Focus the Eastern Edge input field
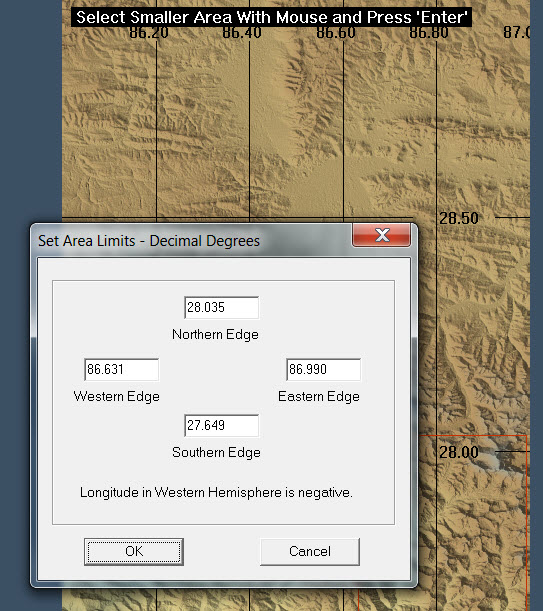This screenshot has width=543, height=611. 324,369
